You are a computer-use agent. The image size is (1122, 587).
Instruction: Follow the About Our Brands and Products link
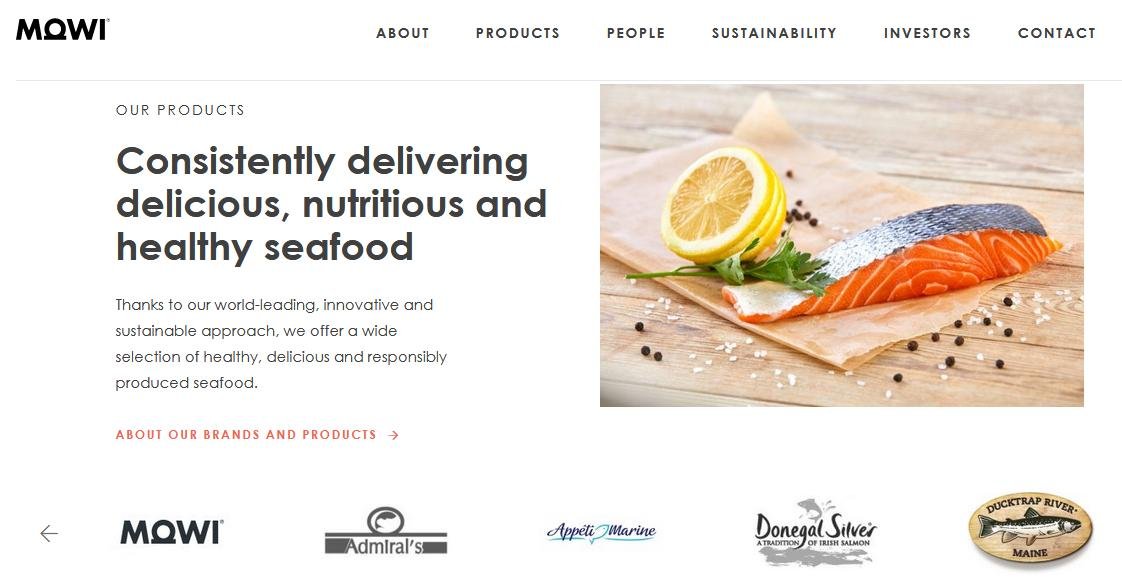point(246,435)
